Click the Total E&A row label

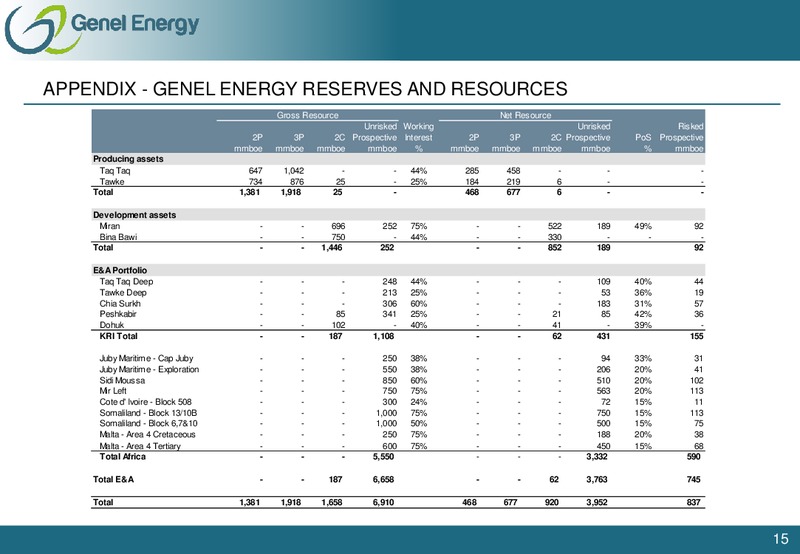(x=113, y=480)
